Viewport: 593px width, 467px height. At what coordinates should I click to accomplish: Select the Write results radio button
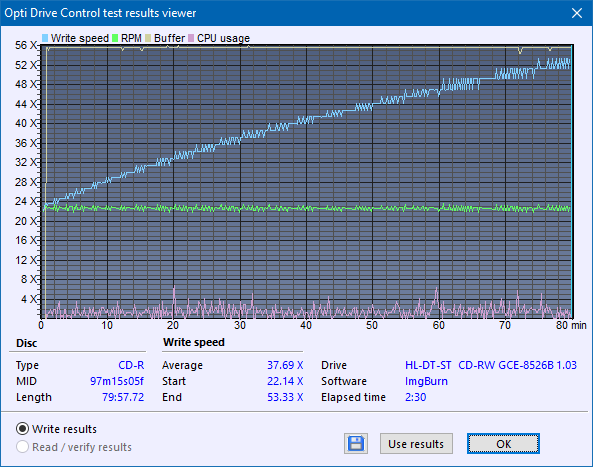22,429
